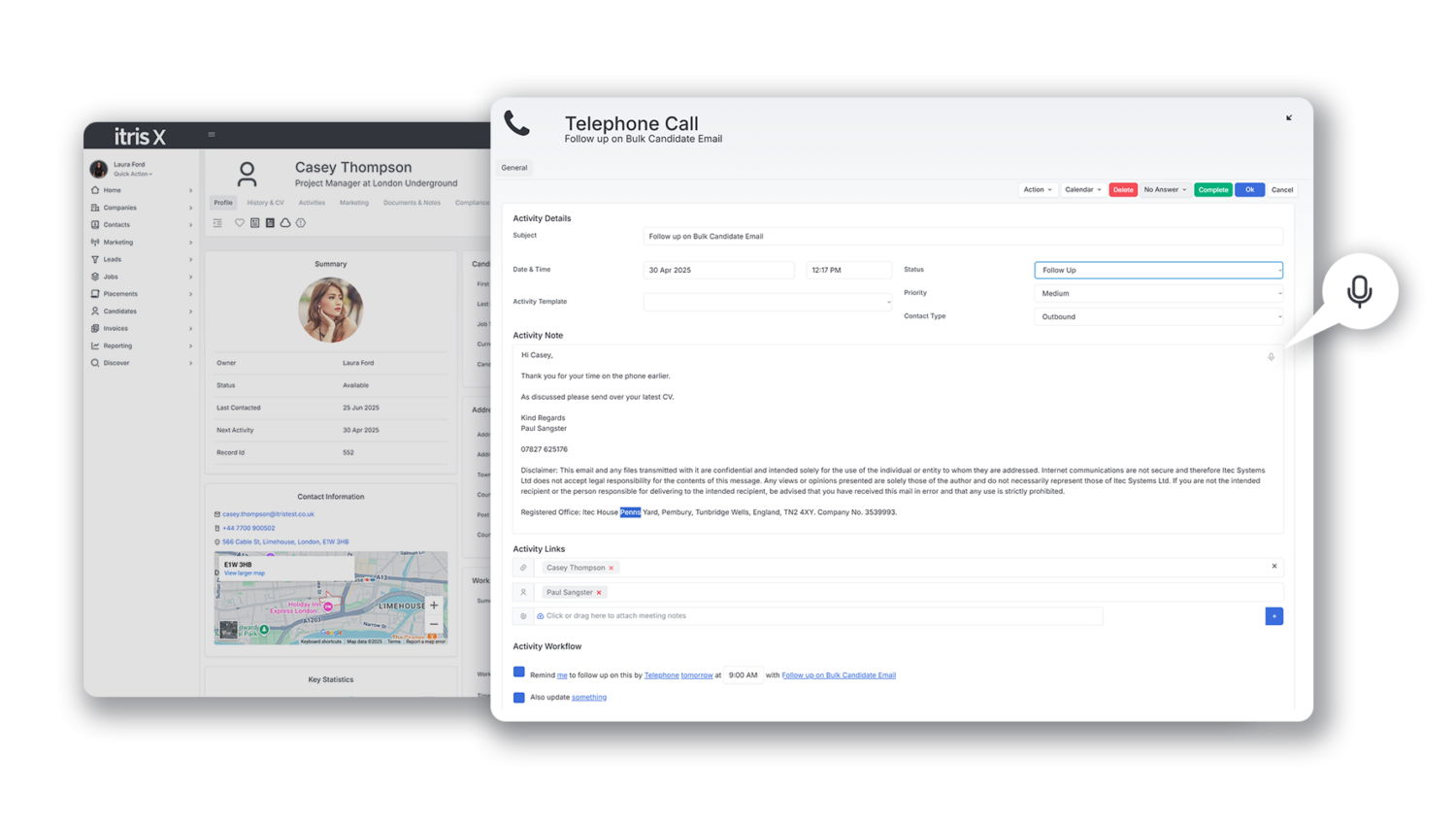Toggle the Also update something checkbox

coord(519,698)
